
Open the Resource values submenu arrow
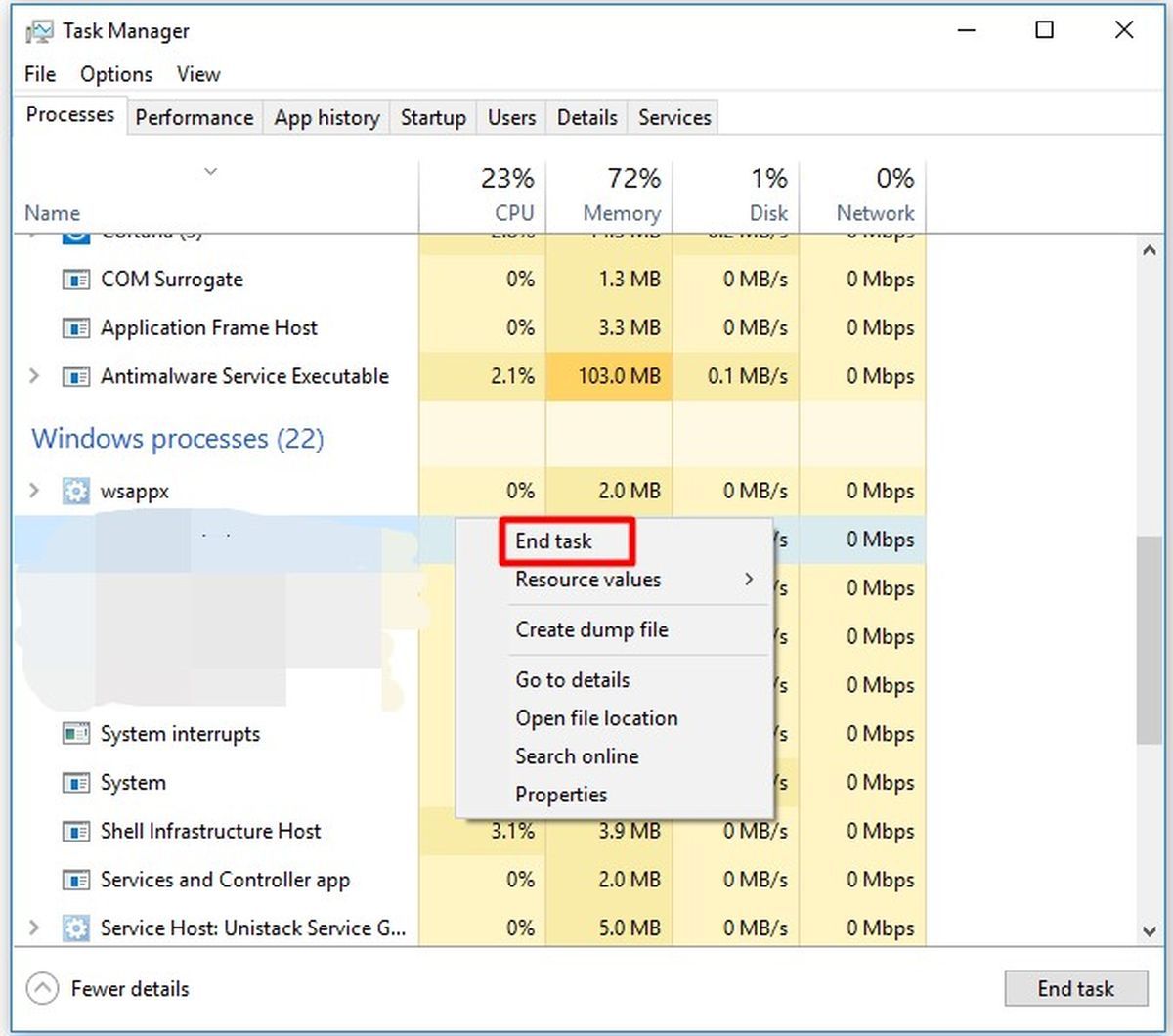pos(749,580)
